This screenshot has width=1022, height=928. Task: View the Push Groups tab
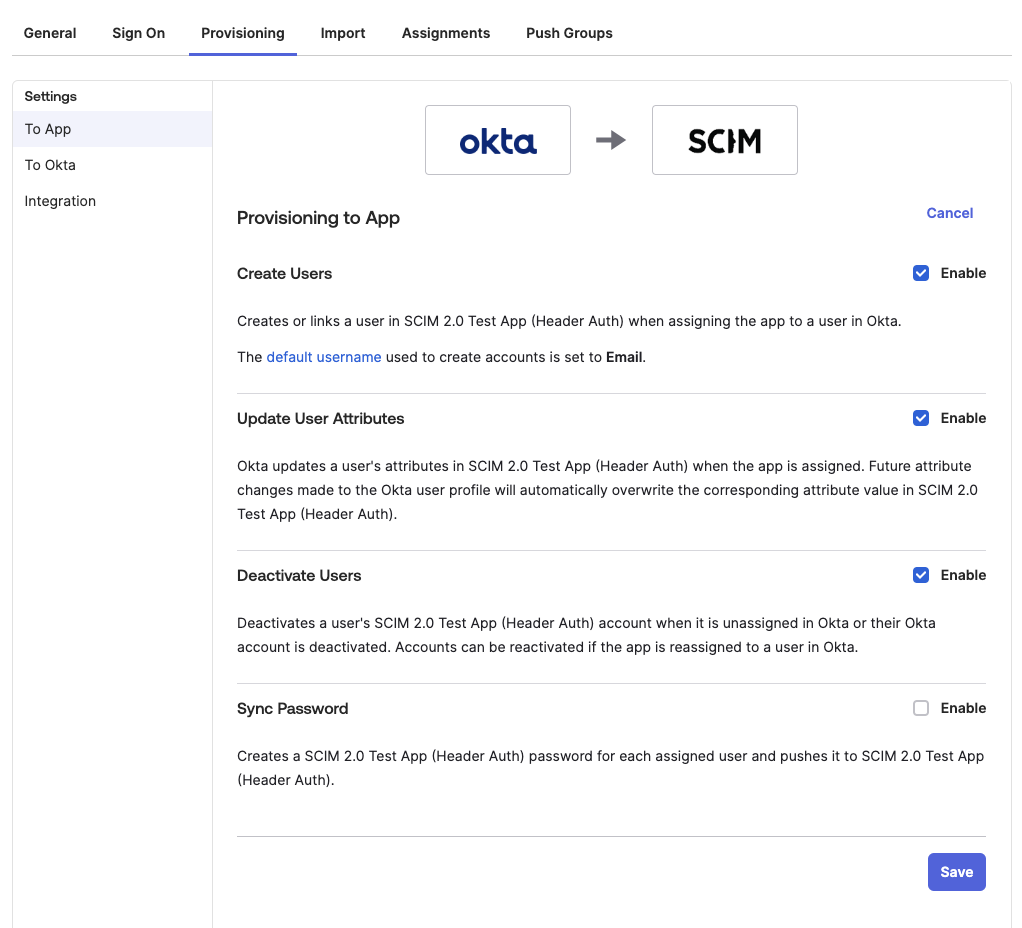click(568, 32)
